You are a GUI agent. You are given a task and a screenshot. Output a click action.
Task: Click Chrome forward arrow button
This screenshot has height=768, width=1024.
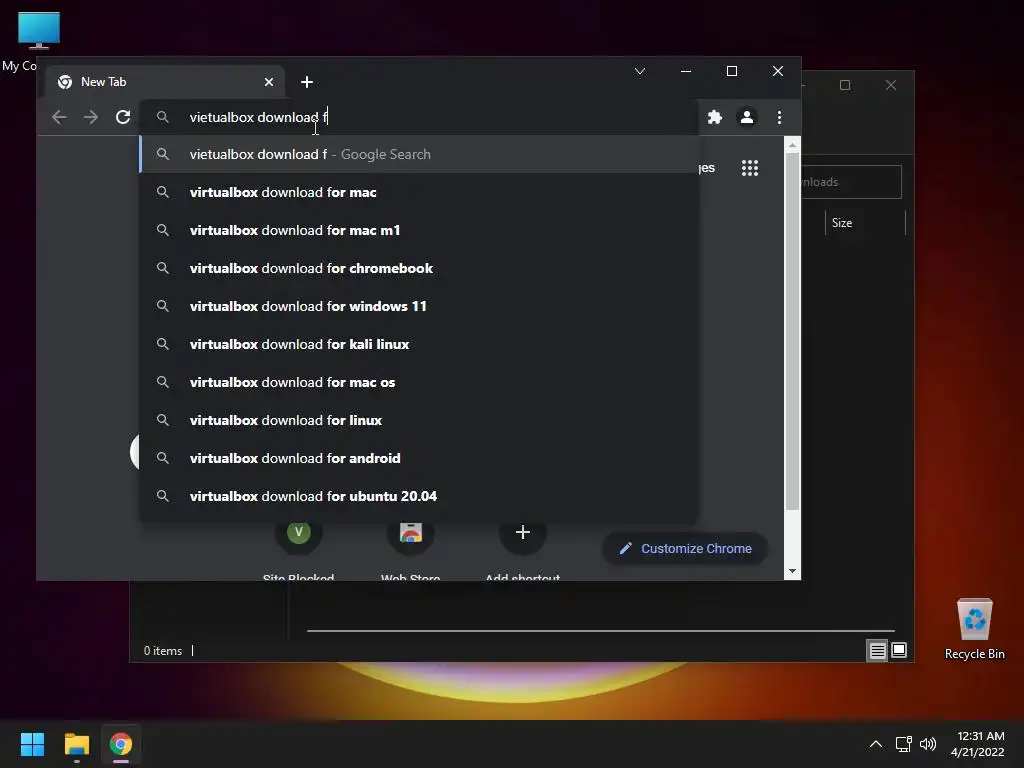pyautogui.click(x=91, y=117)
